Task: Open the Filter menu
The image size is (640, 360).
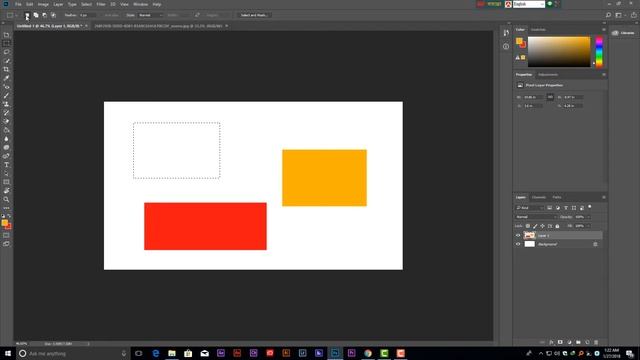Action: (x=101, y=4)
